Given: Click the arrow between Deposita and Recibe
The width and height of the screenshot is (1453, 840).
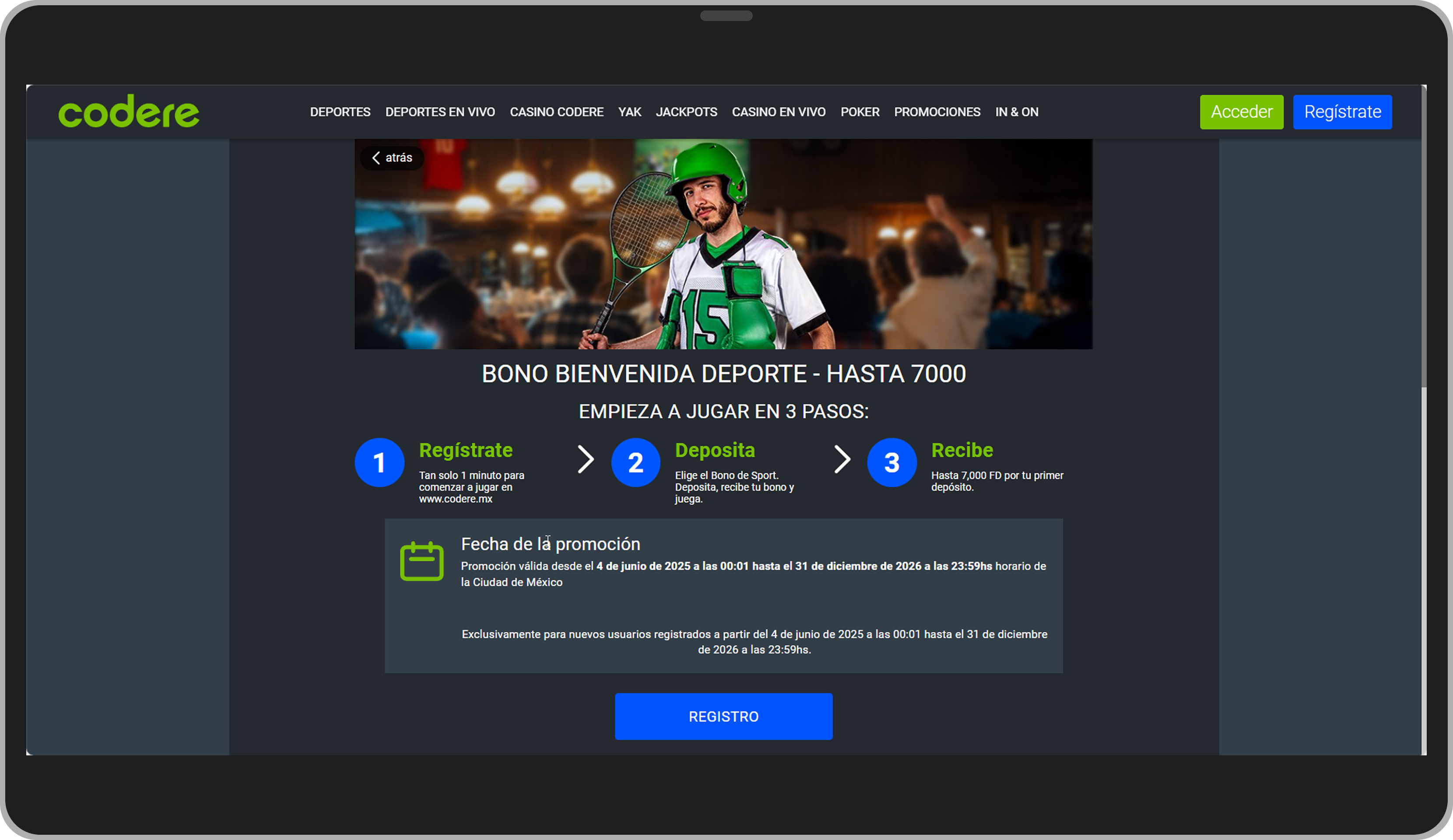Looking at the screenshot, I should [842, 459].
